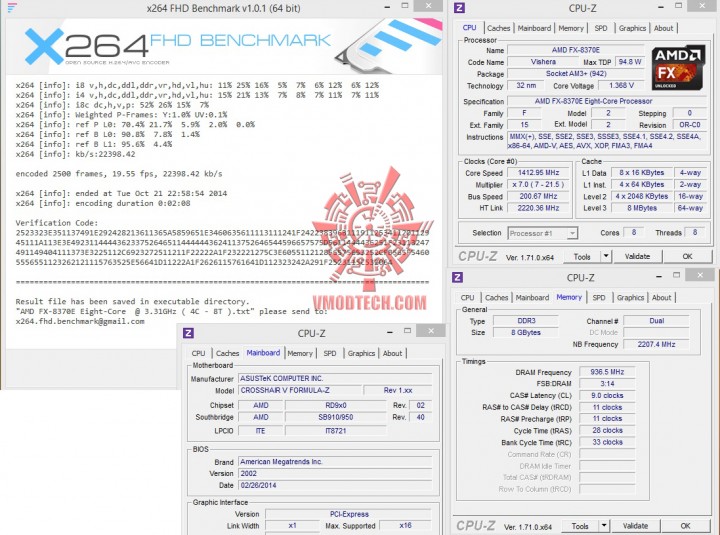Open the Tools dropdown arrow in top CPU-Z window
This screenshot has width=720, height=535.
(x=606, y=256)
